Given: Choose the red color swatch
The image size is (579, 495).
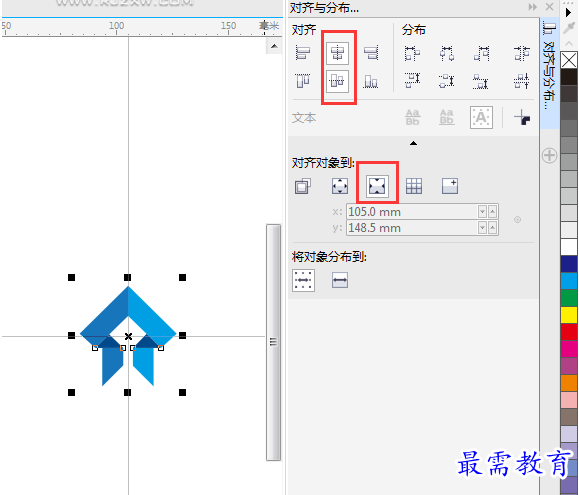Looking at the screenshot, I should [569, 332].
